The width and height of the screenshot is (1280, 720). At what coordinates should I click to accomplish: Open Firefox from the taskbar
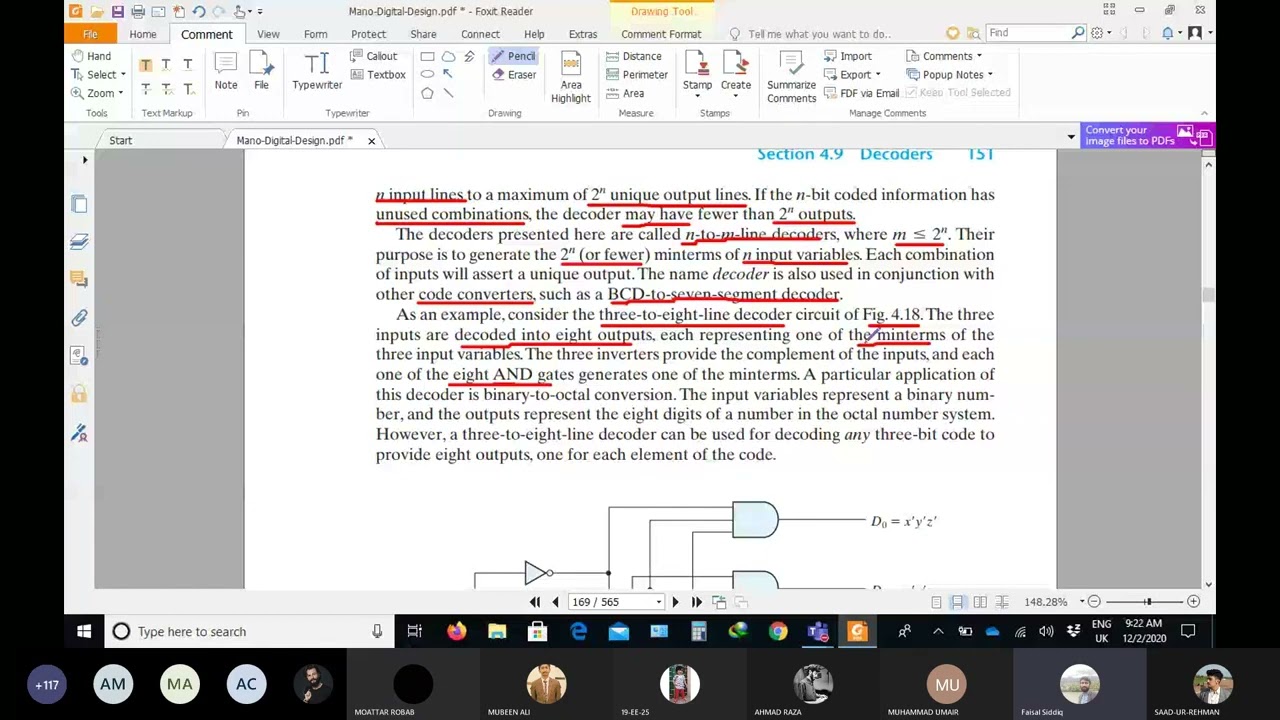click(x=456, y=631)
